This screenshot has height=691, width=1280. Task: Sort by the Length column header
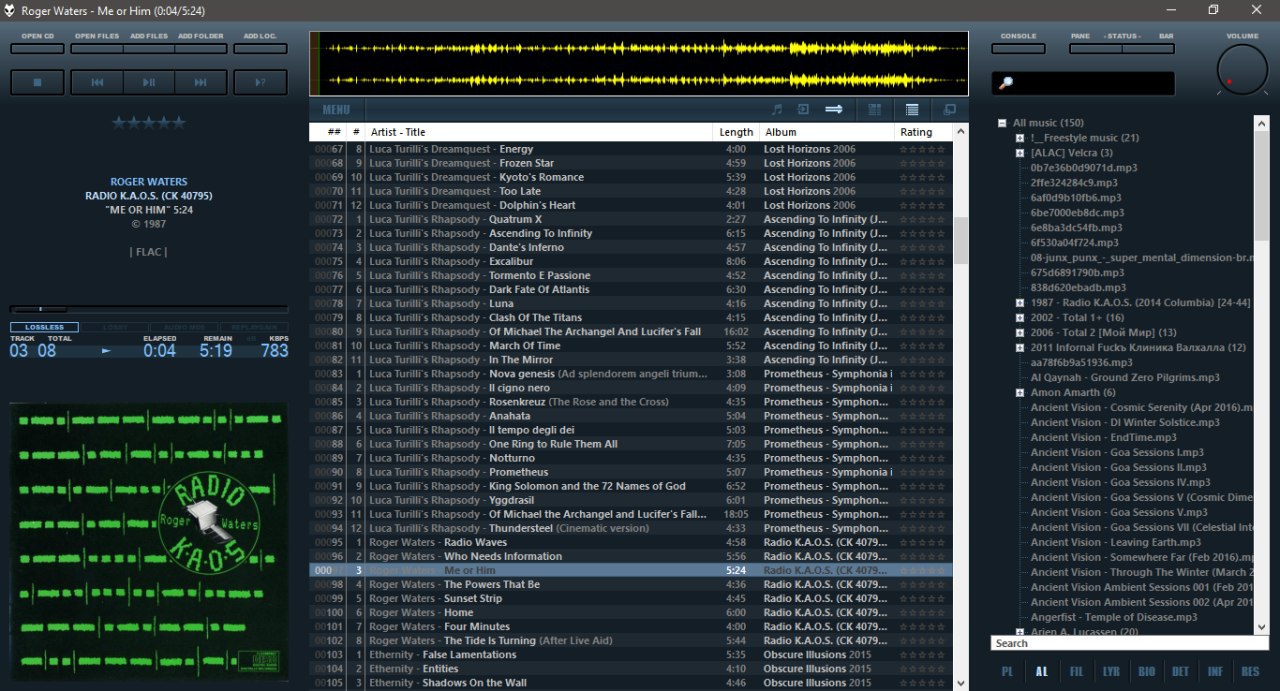(x=736, y=132)
